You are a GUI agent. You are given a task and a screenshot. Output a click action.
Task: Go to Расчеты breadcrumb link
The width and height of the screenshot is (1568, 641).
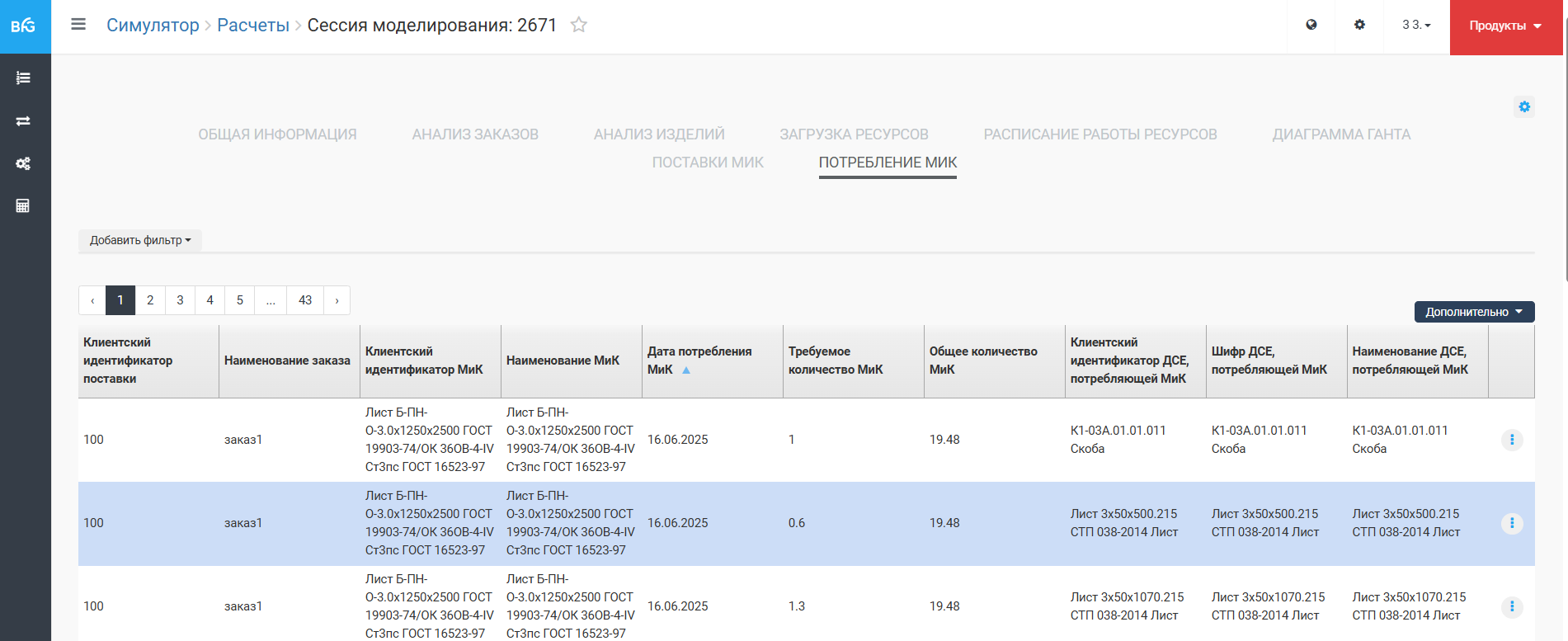(253, 26)
